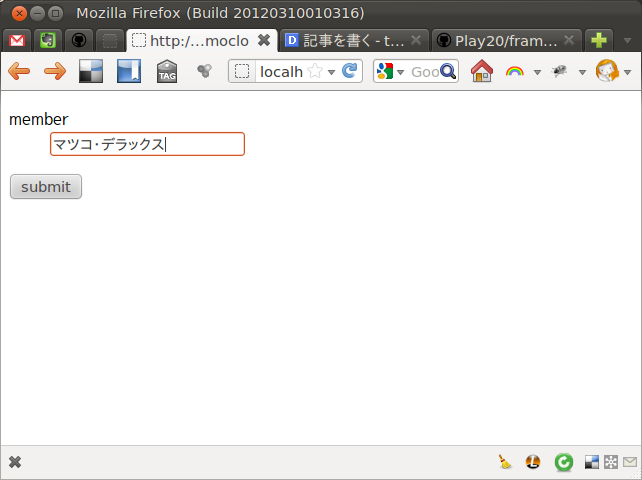
Task: Click the envelope mail status icon
Action: 630,462
